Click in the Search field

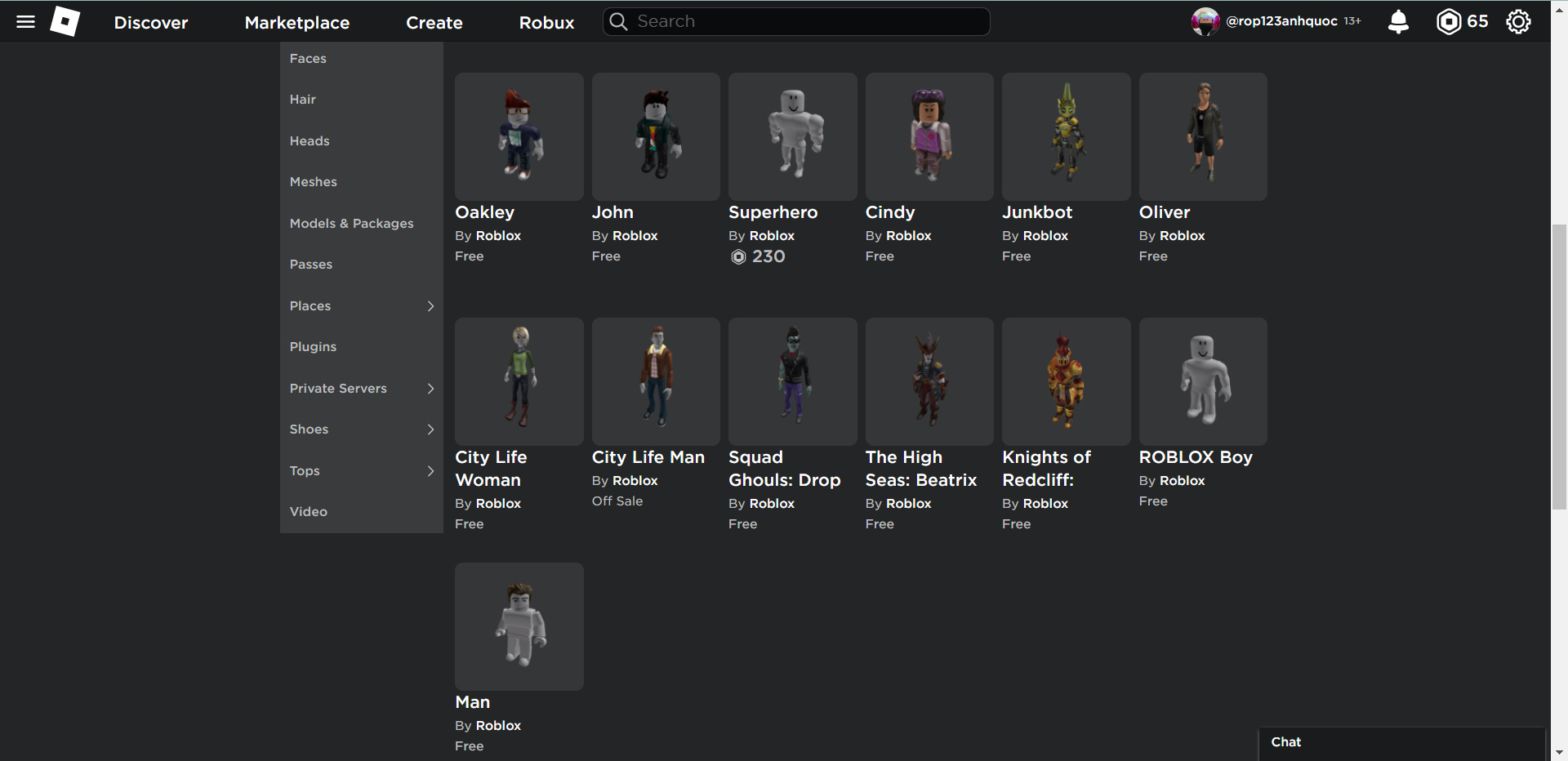(x=796, y=22)
